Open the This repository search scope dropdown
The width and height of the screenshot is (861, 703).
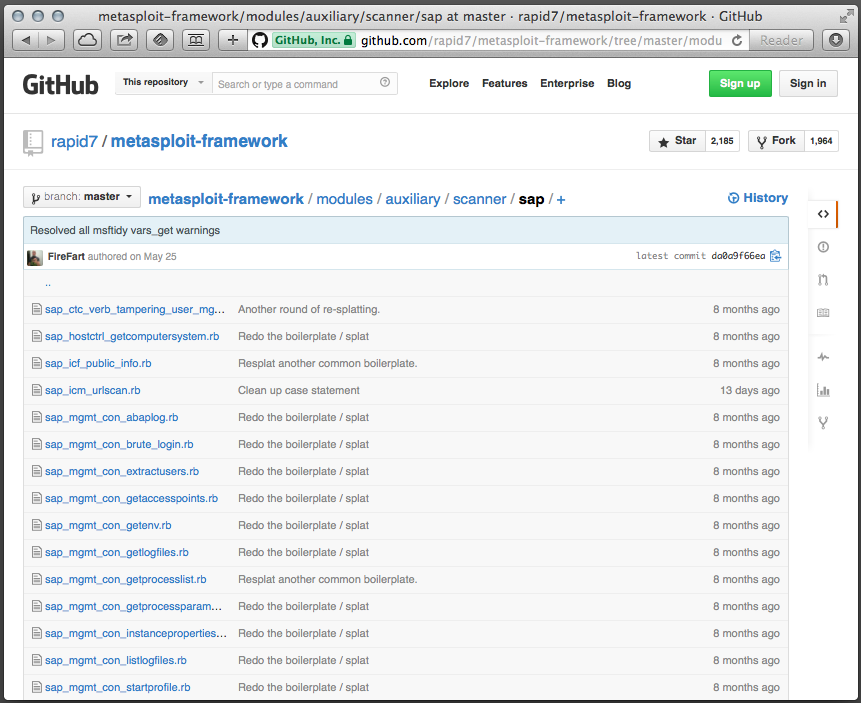pyautogui.click(x=162, y=83)
